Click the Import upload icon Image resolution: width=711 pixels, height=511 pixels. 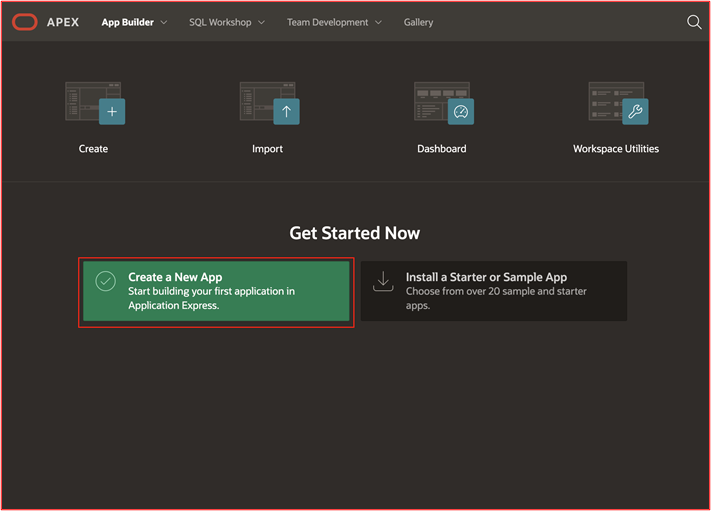[269, 103]
